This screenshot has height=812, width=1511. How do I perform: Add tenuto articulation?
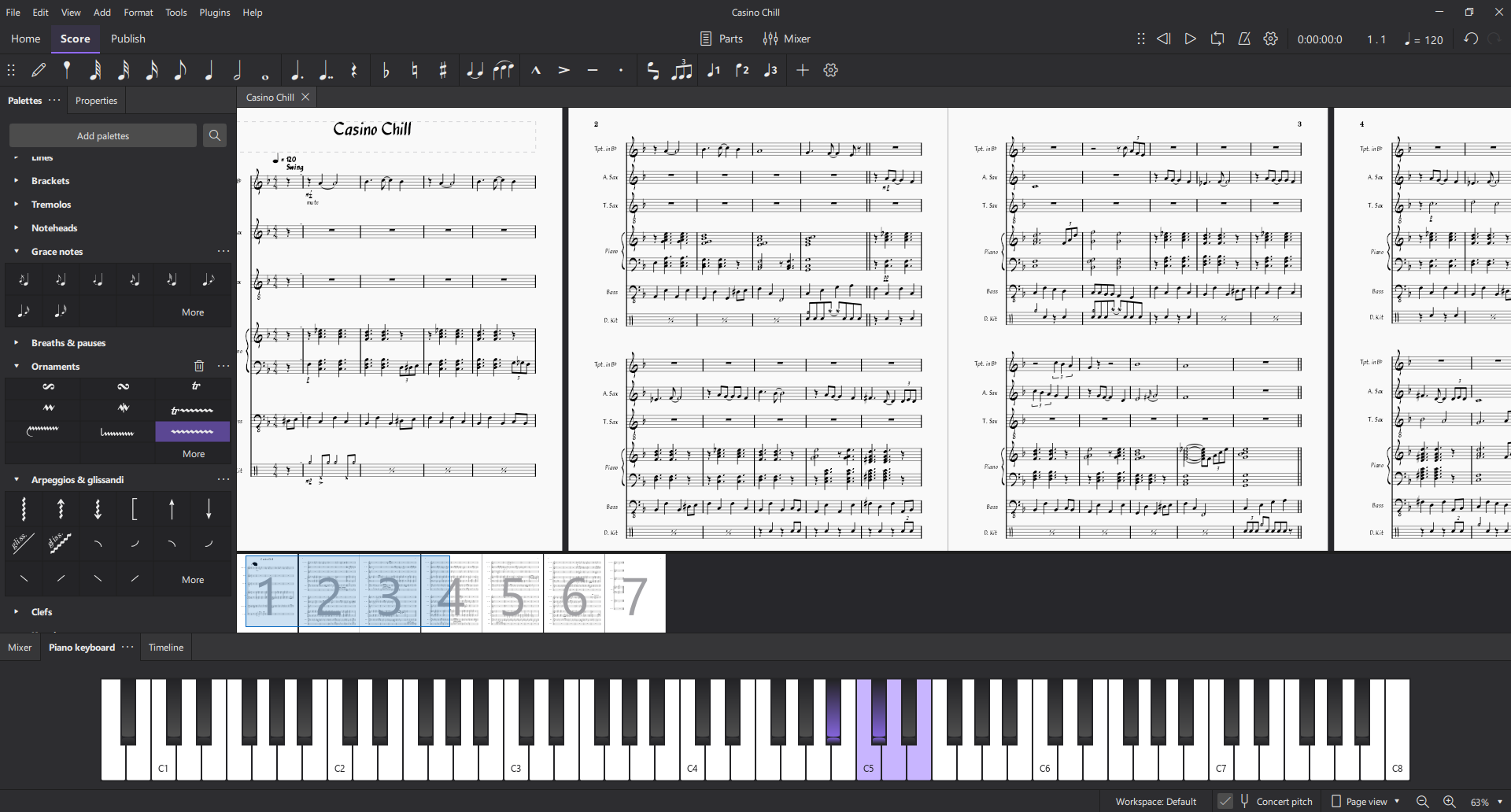point(593,70)
